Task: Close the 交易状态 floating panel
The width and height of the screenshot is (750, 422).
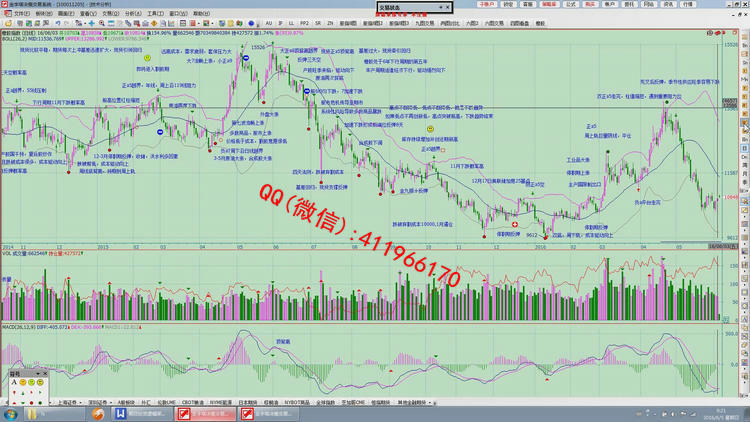Action: (448, 7)
